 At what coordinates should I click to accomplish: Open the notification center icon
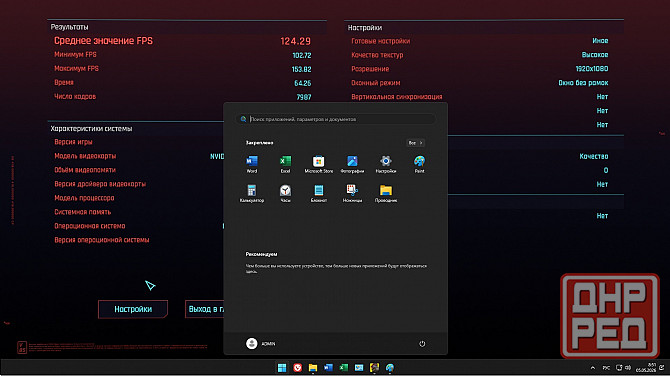[x=662, y=367]
